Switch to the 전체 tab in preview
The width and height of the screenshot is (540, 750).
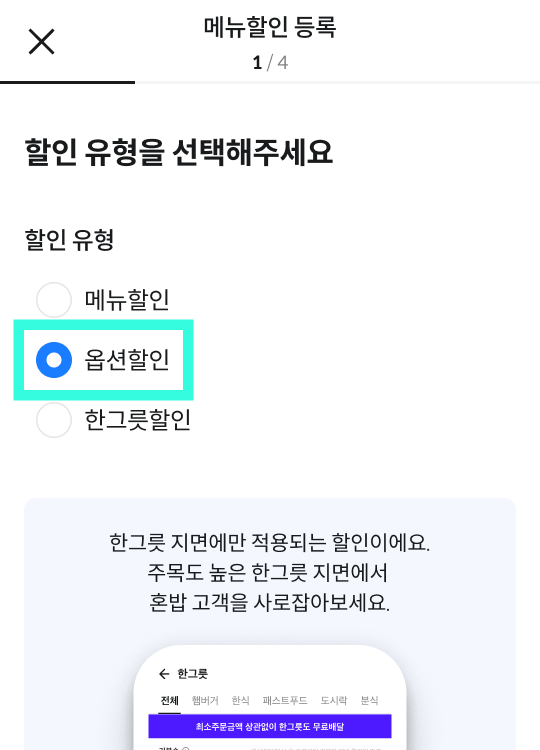pyautogui.click(x=169, y=701)
